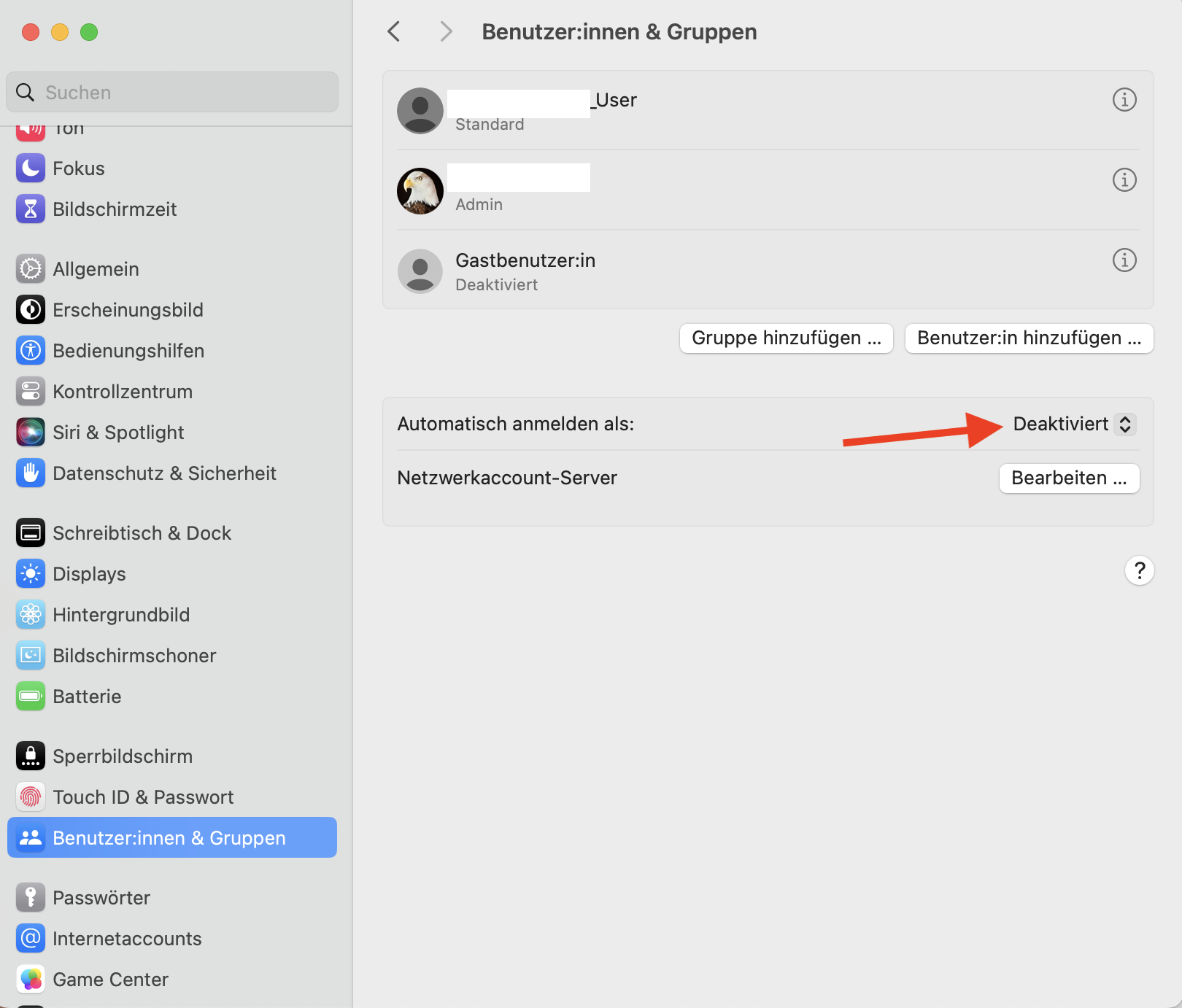Click the Batterie battery icon
Image resolution: width=1182 pixels, height=1008 pixels.
(x=31, y=697)
